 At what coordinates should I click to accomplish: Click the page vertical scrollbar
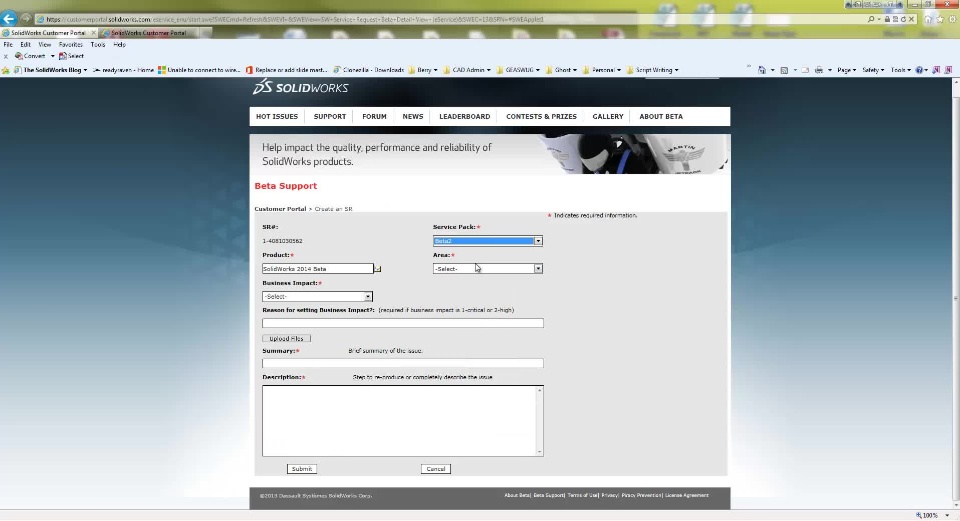(955, 294)
